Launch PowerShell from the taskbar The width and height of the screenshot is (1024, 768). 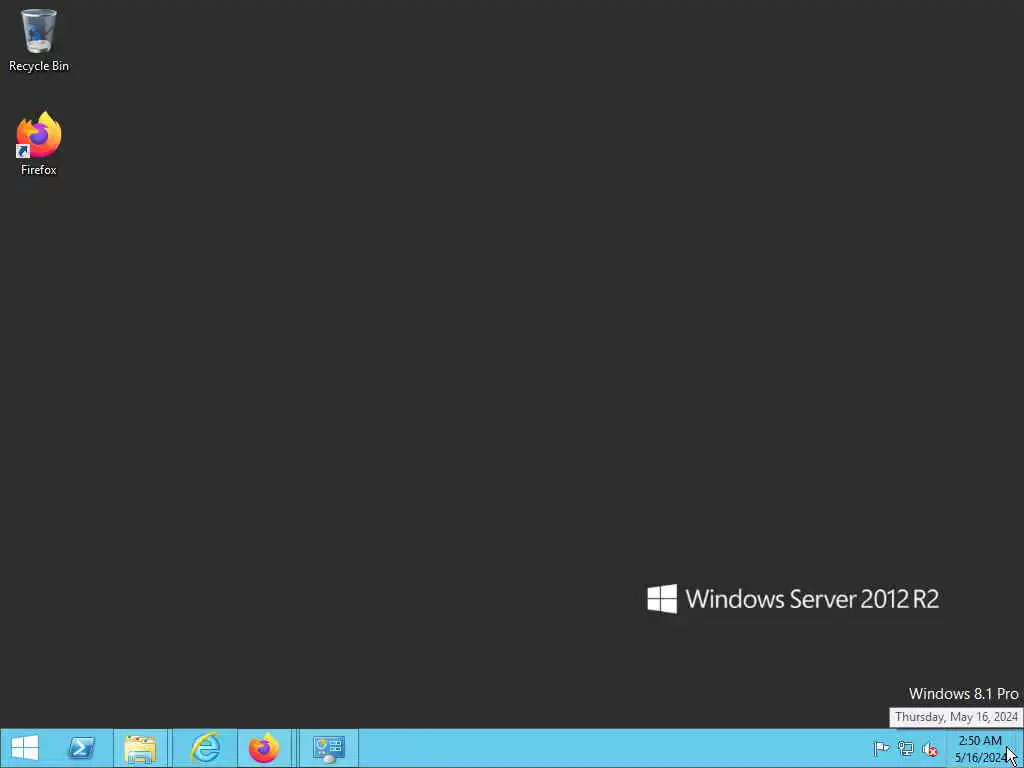pyautogui.click(x=82, y=748)
